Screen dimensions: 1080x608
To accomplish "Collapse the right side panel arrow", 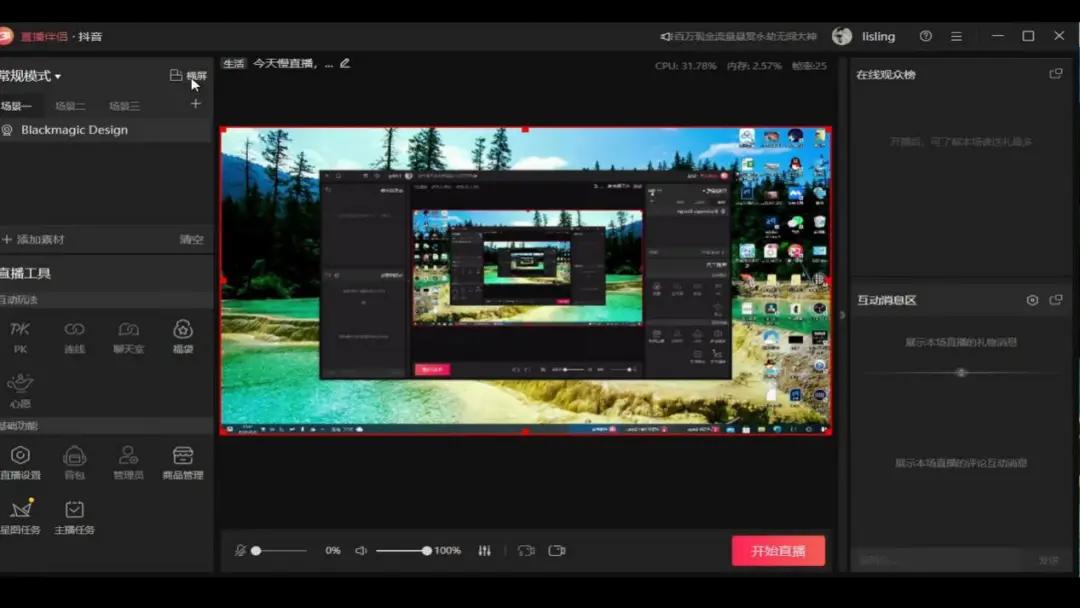I will [842, 315].
